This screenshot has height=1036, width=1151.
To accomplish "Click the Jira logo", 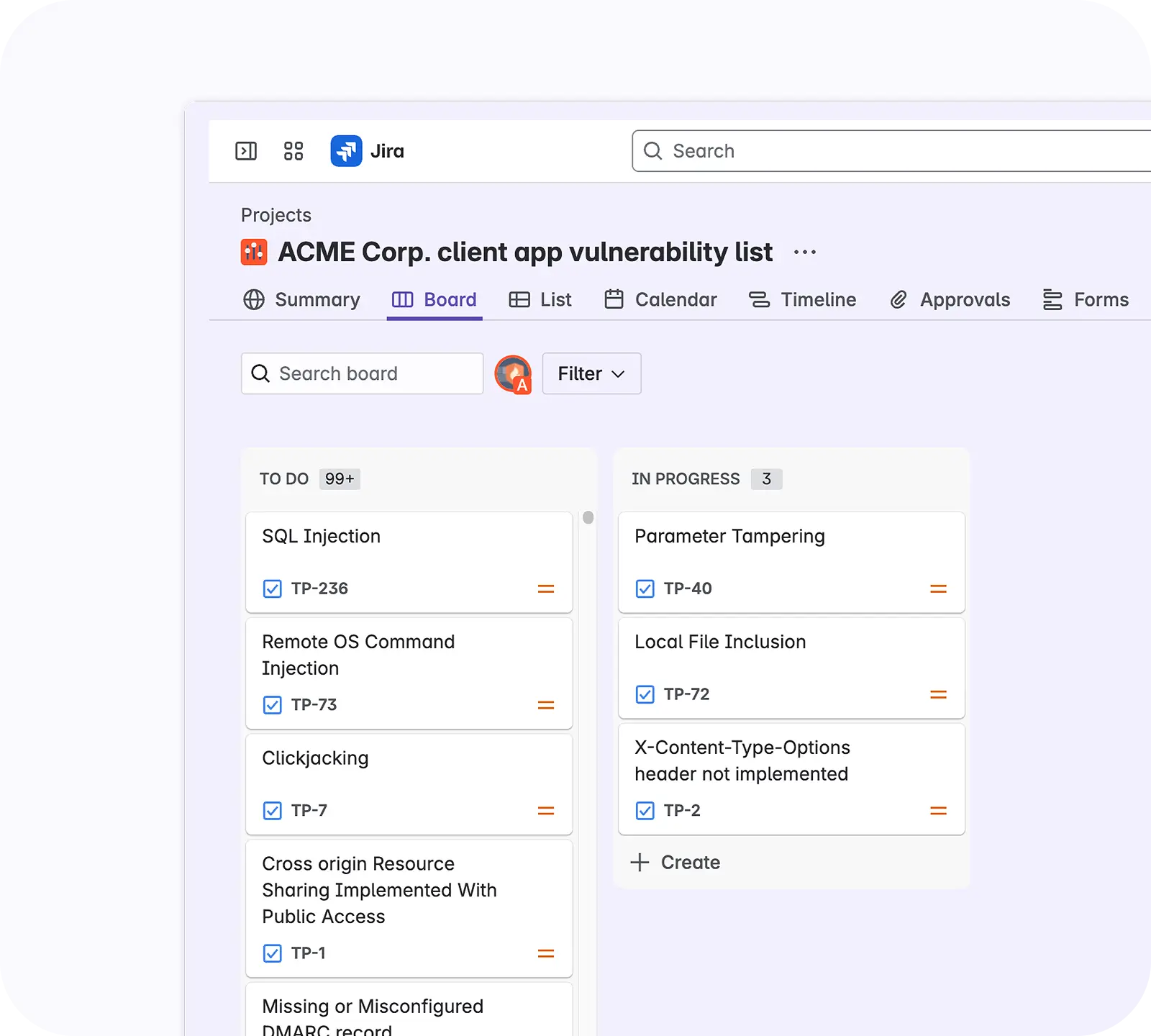I will 346,151.
